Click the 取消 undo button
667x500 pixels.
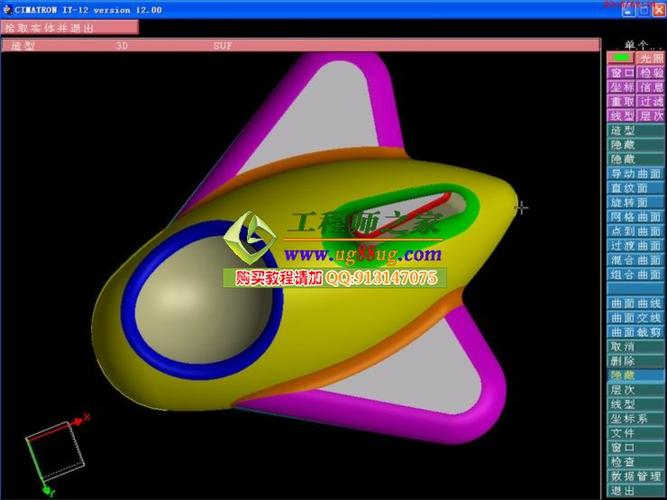pos(636,347)
